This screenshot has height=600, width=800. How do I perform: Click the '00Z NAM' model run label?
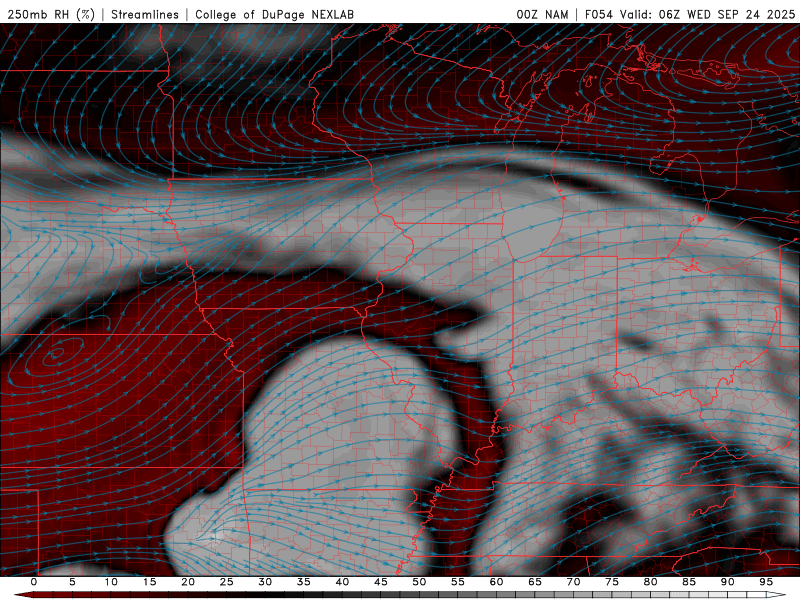click(x=542, y=14)
